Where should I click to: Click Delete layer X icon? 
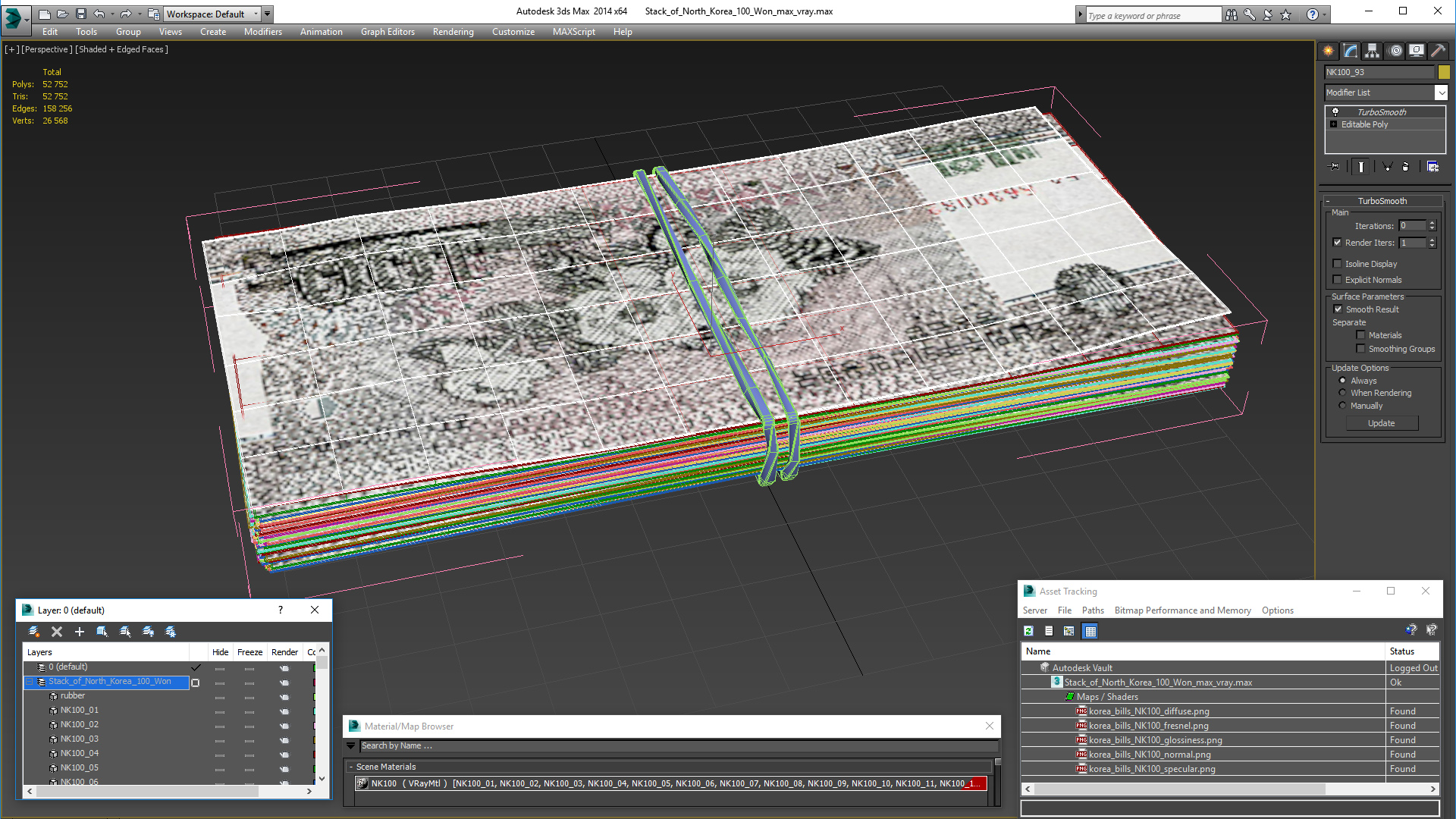click(x=57, y=632)
